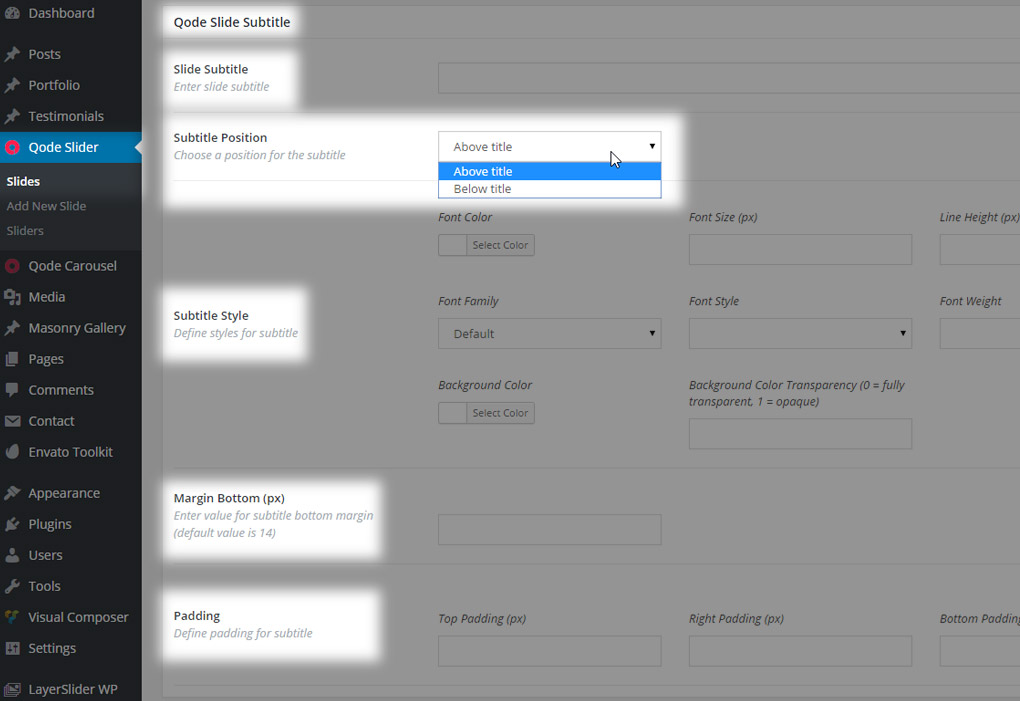
Task: Click the Qode Carousel circle icon
Action: 12,266
